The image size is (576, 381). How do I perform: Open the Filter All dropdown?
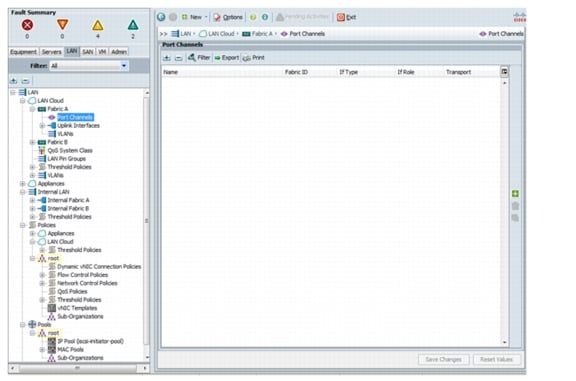click(x=89, y=66)
